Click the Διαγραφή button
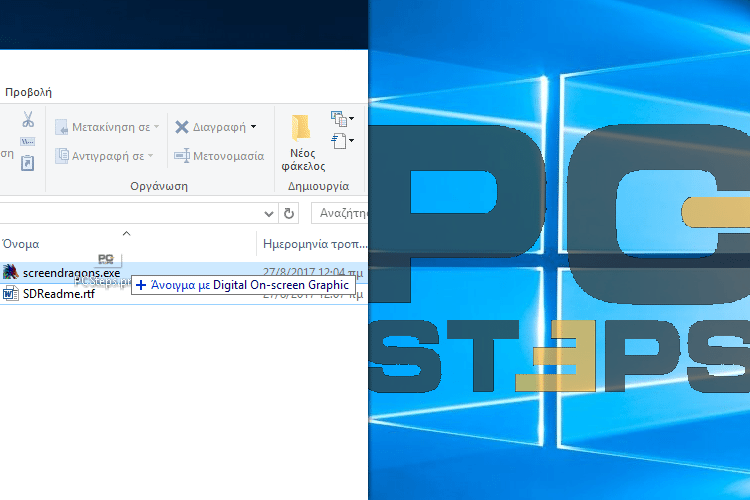The image size is (750, 500). (210, 127)
